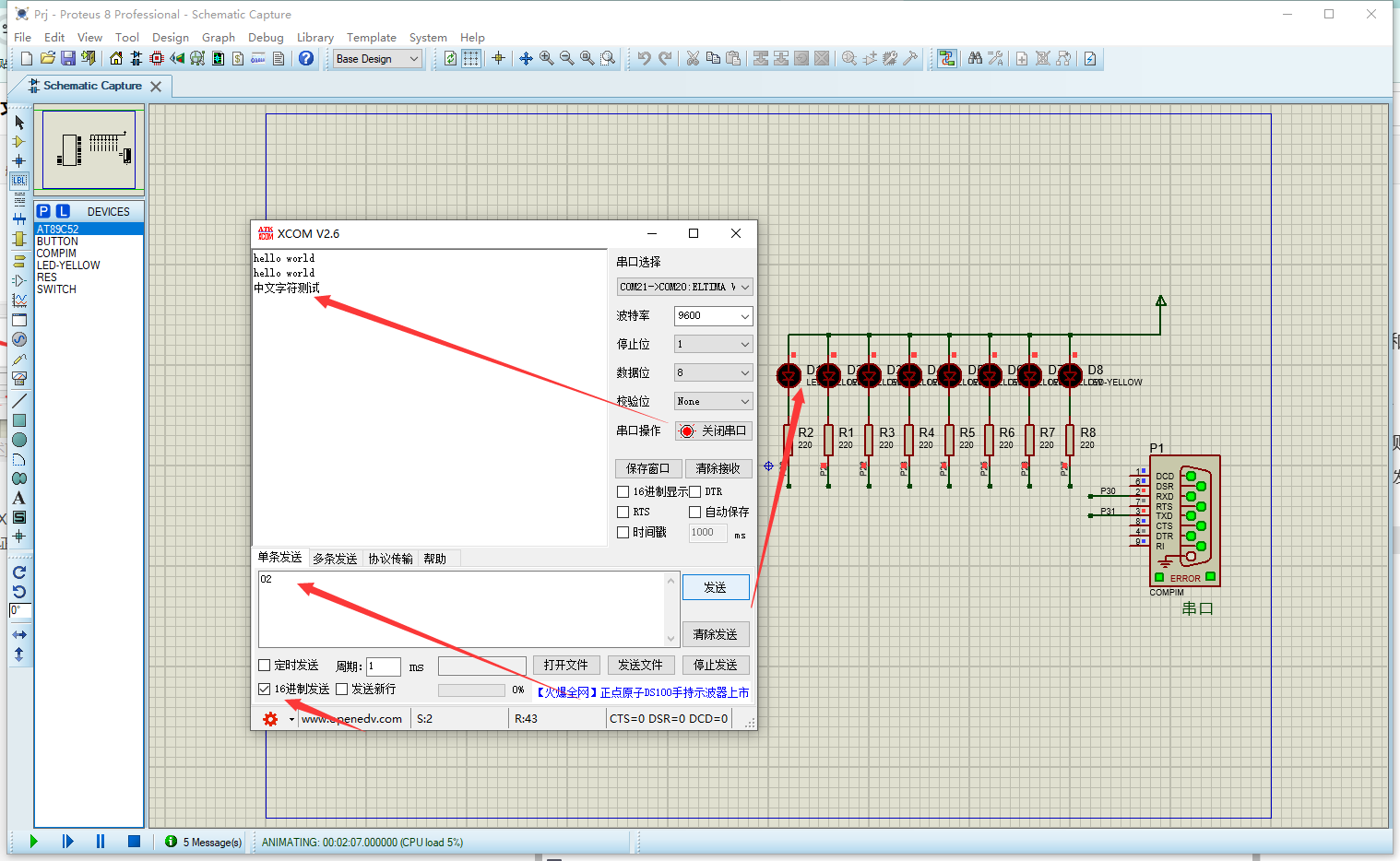The height and width of the screenshot is (861, 1400).
Task: Toggle the RTS checkbox
Action: [x=623, y=513]
